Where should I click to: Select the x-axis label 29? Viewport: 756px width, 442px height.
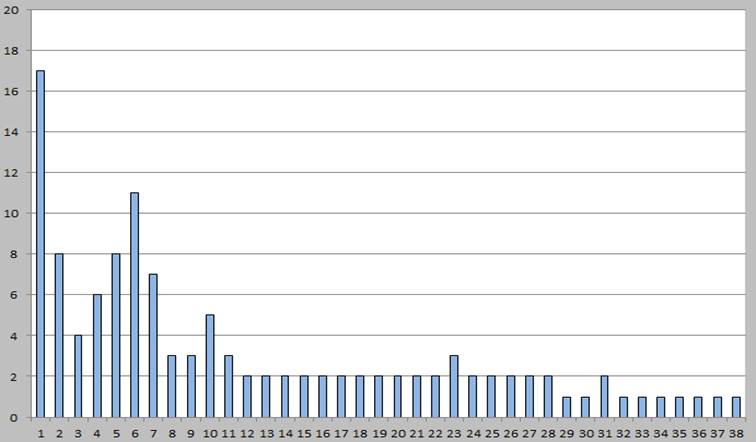pos(567,432)
